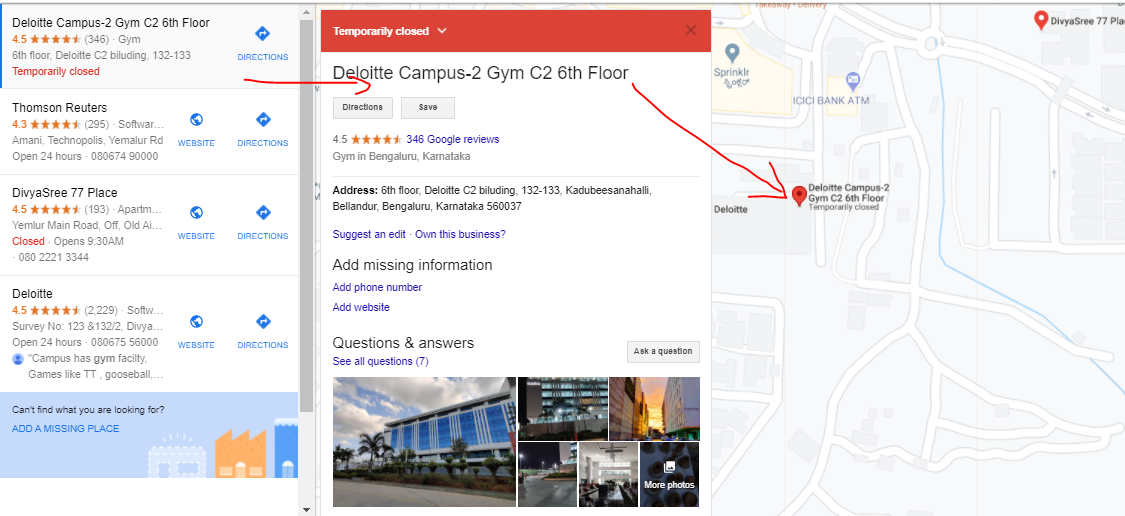Open the 346 Google reviews link
The width and height of the screenshot is (1125, 516).
coord(453,139)
